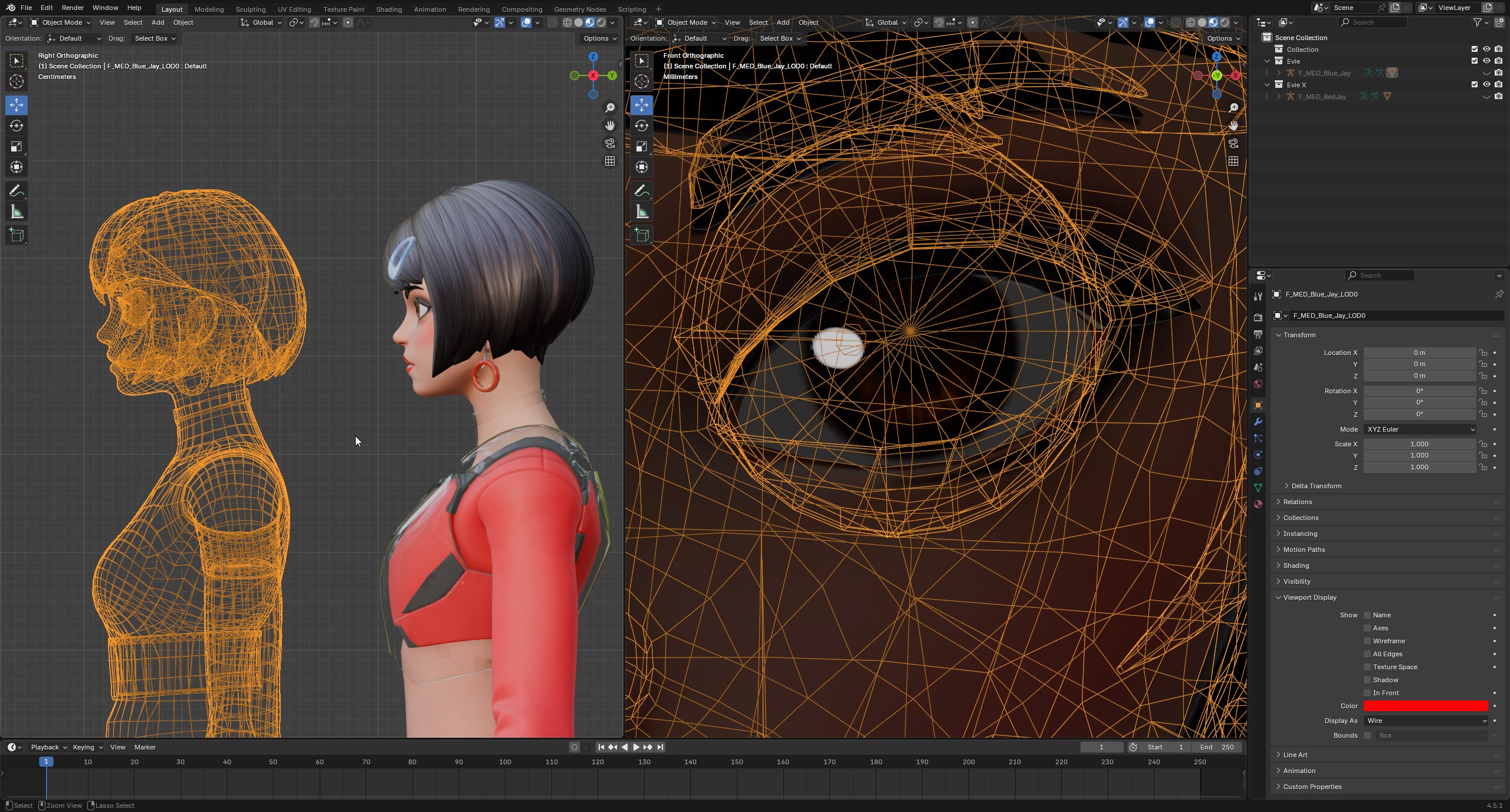Click the red viewport Color swatch
This screenshot has width=1510, height=812.
pyautogui.click(x=1426, y=706)
